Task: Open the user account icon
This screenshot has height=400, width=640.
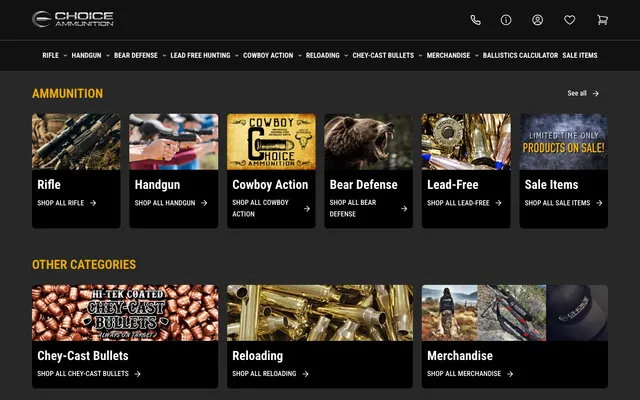Action: coord(538,20)
